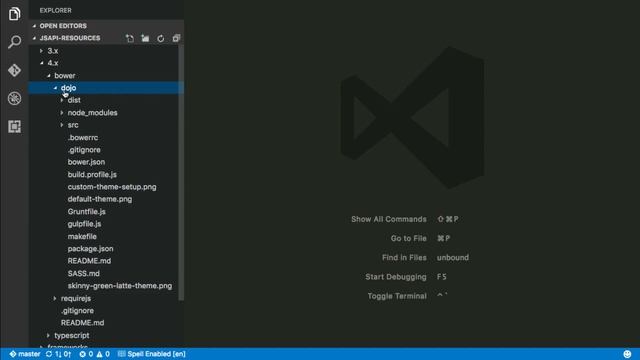Click the feedback smiley icon
Screen dimensions: 640x360
[x=627, y=354]
